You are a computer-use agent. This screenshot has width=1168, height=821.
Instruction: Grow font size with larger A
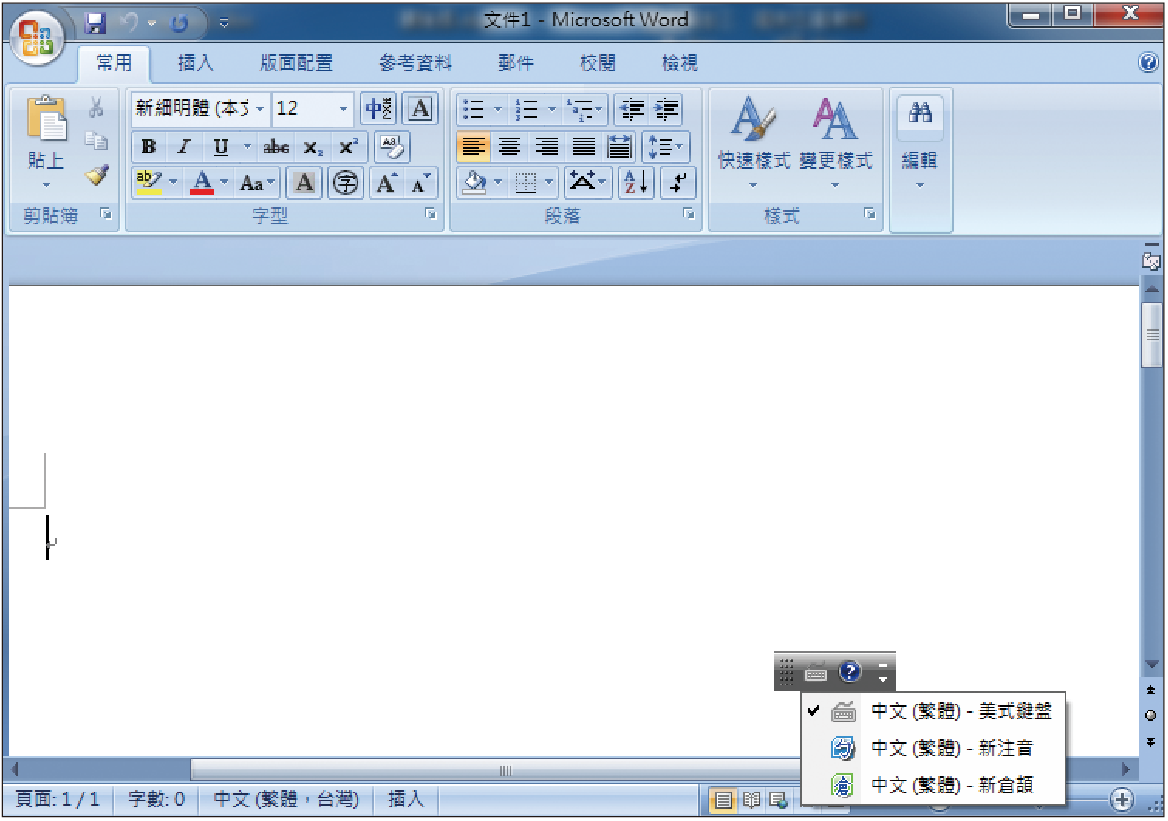pyautogui.click(x=386, y=183)
